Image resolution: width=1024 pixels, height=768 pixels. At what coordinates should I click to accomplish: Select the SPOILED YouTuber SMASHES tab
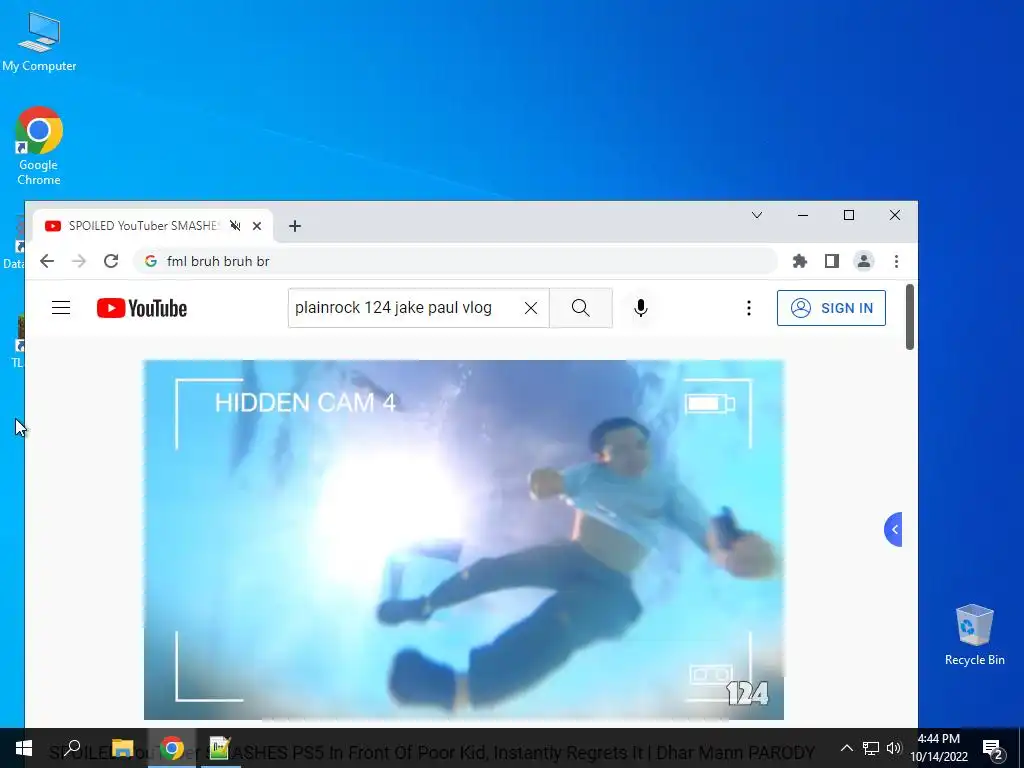142,226
